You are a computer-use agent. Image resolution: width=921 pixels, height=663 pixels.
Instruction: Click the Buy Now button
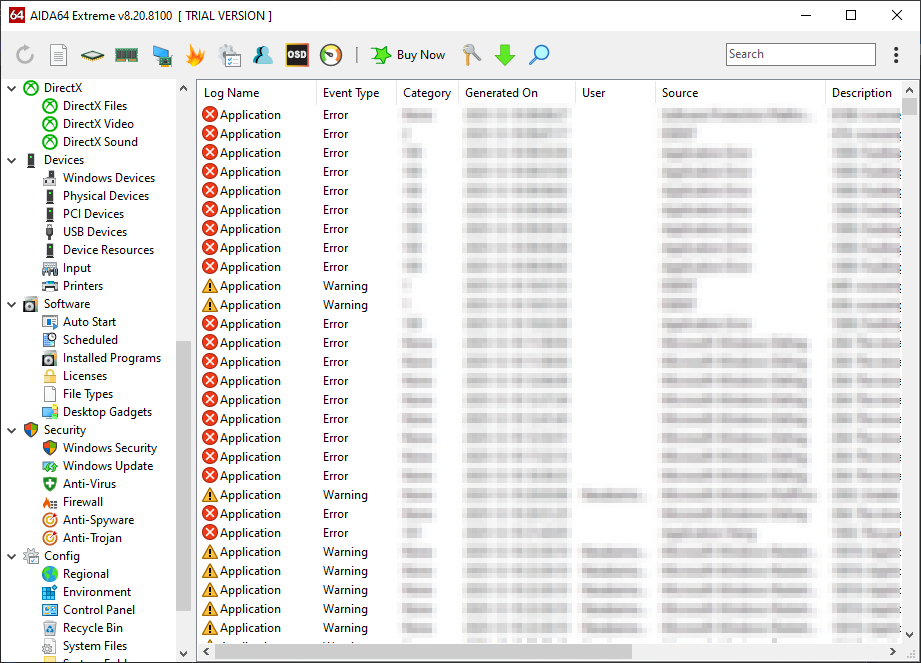(x=408, y=55)
